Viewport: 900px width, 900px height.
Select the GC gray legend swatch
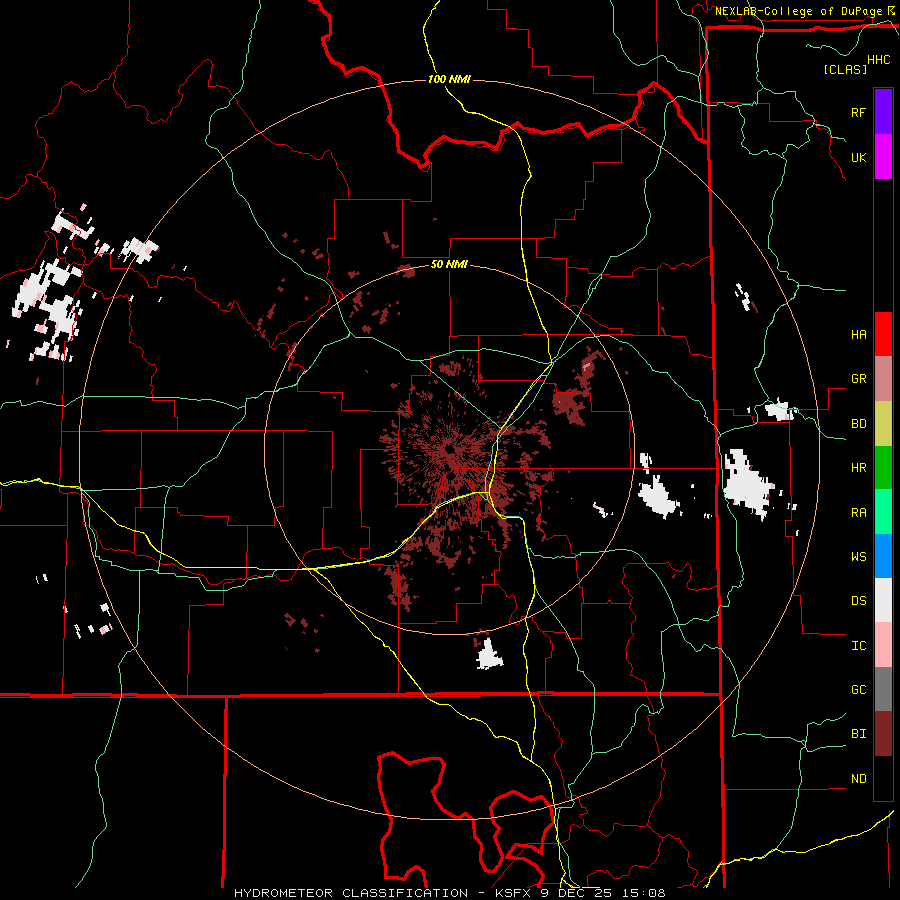point(883,689)
